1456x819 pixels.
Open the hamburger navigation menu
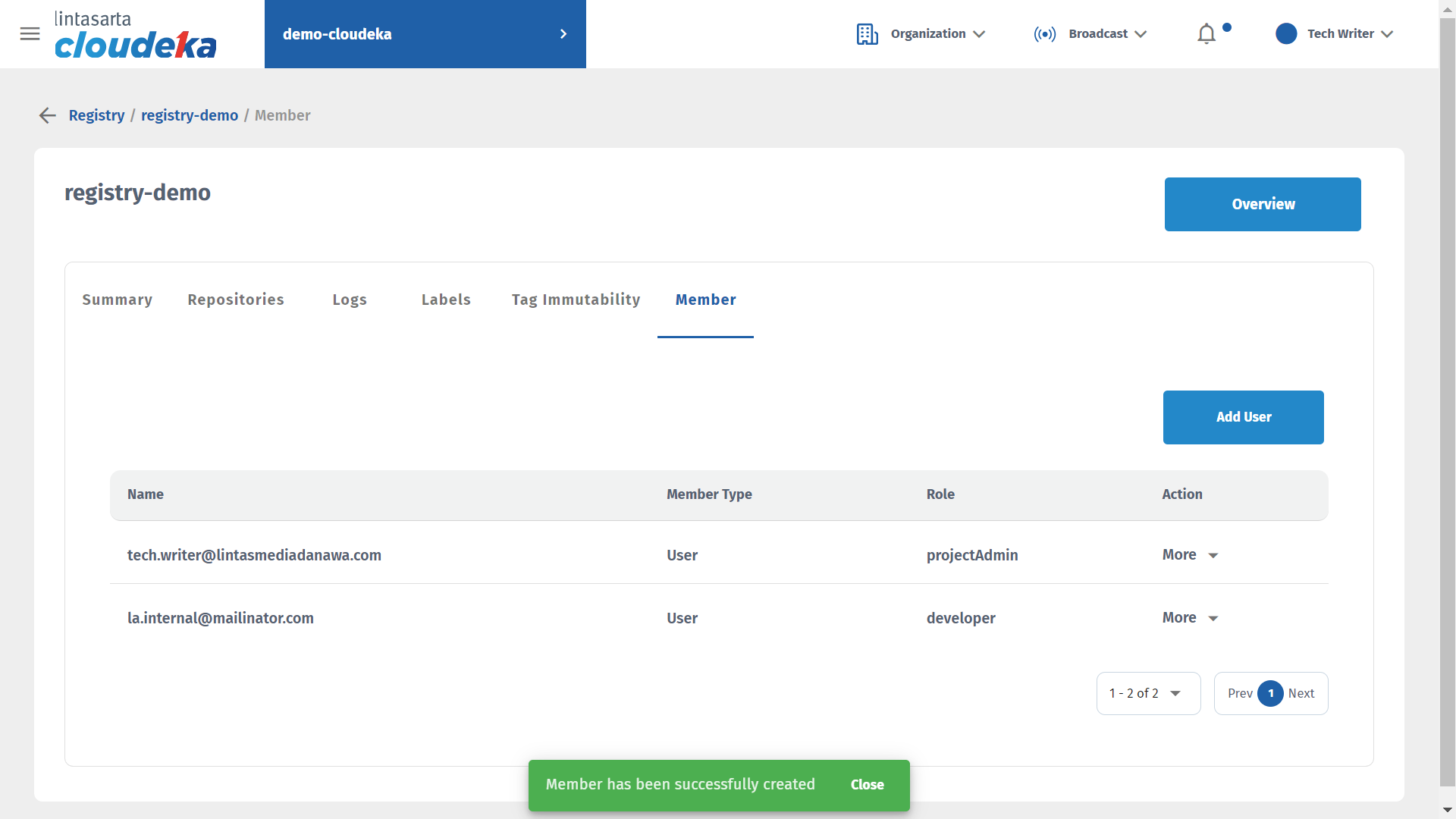click(30, 33)
